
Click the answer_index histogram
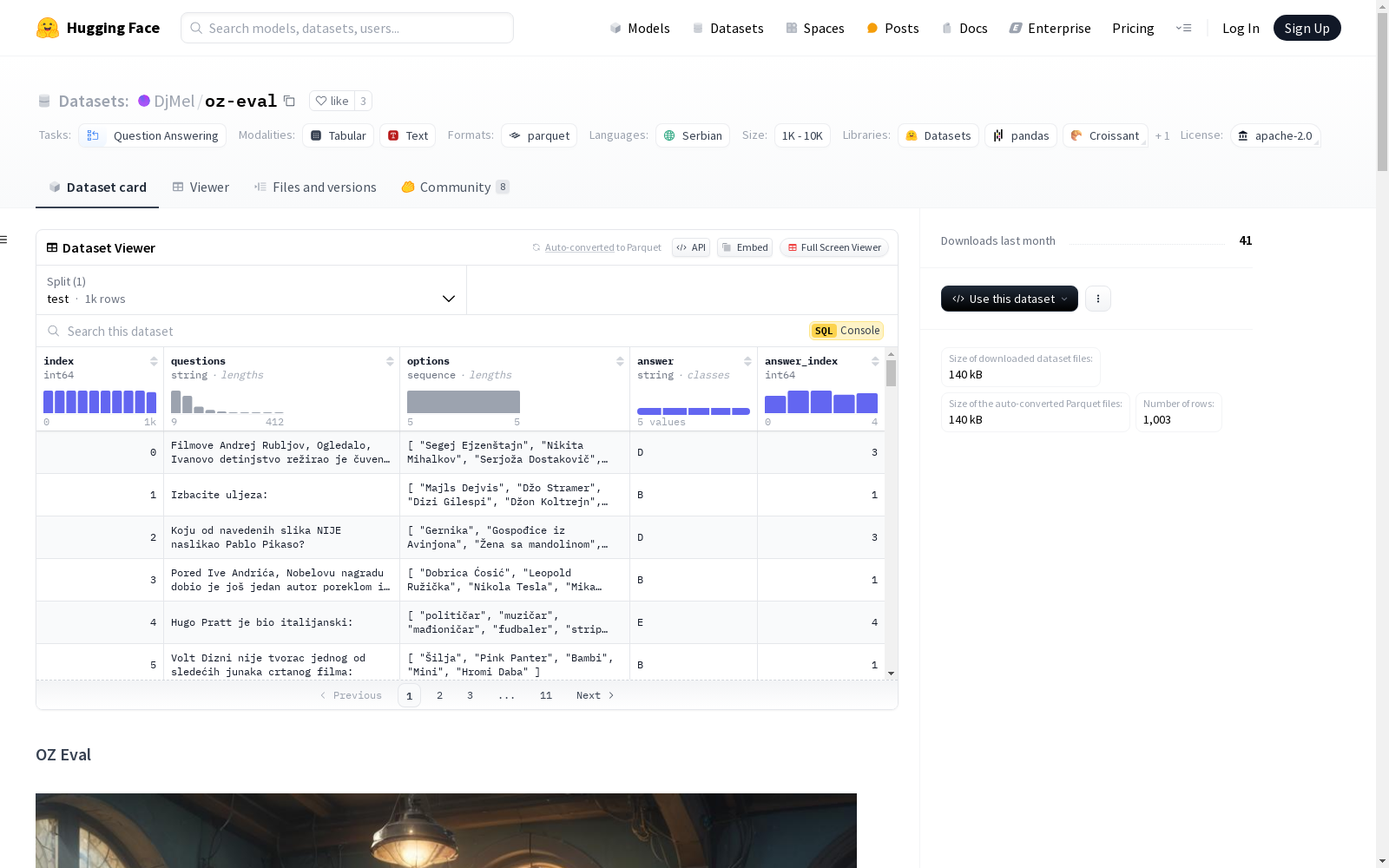click(821, 402)
